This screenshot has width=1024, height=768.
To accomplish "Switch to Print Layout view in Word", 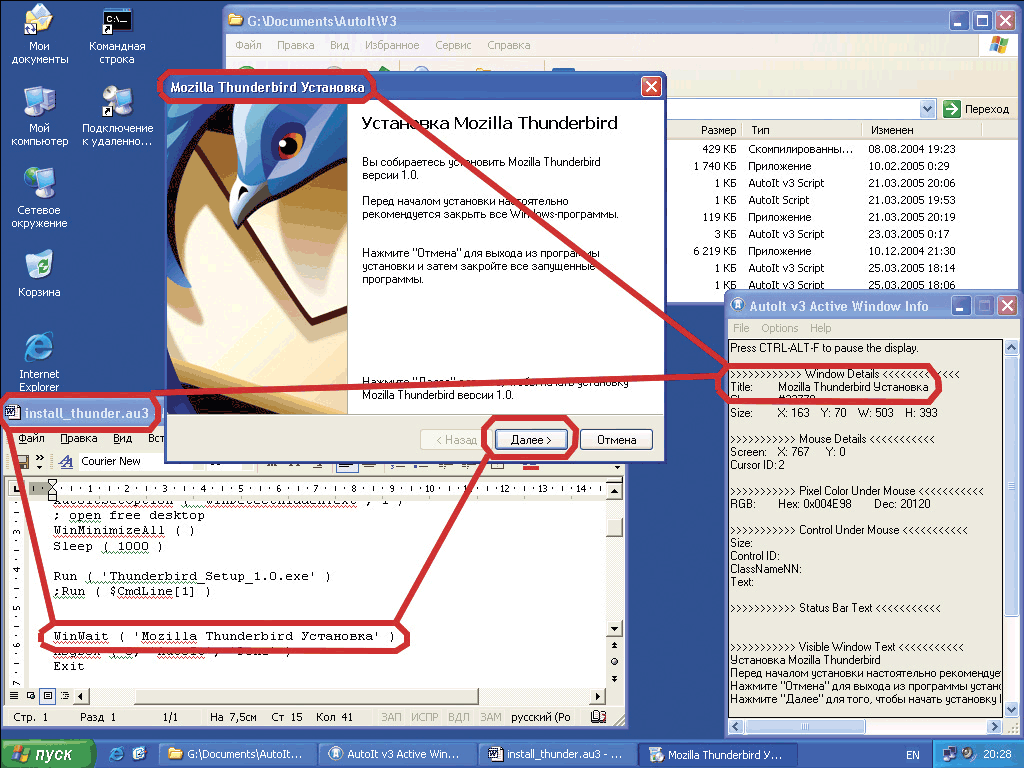I will 48,696.
